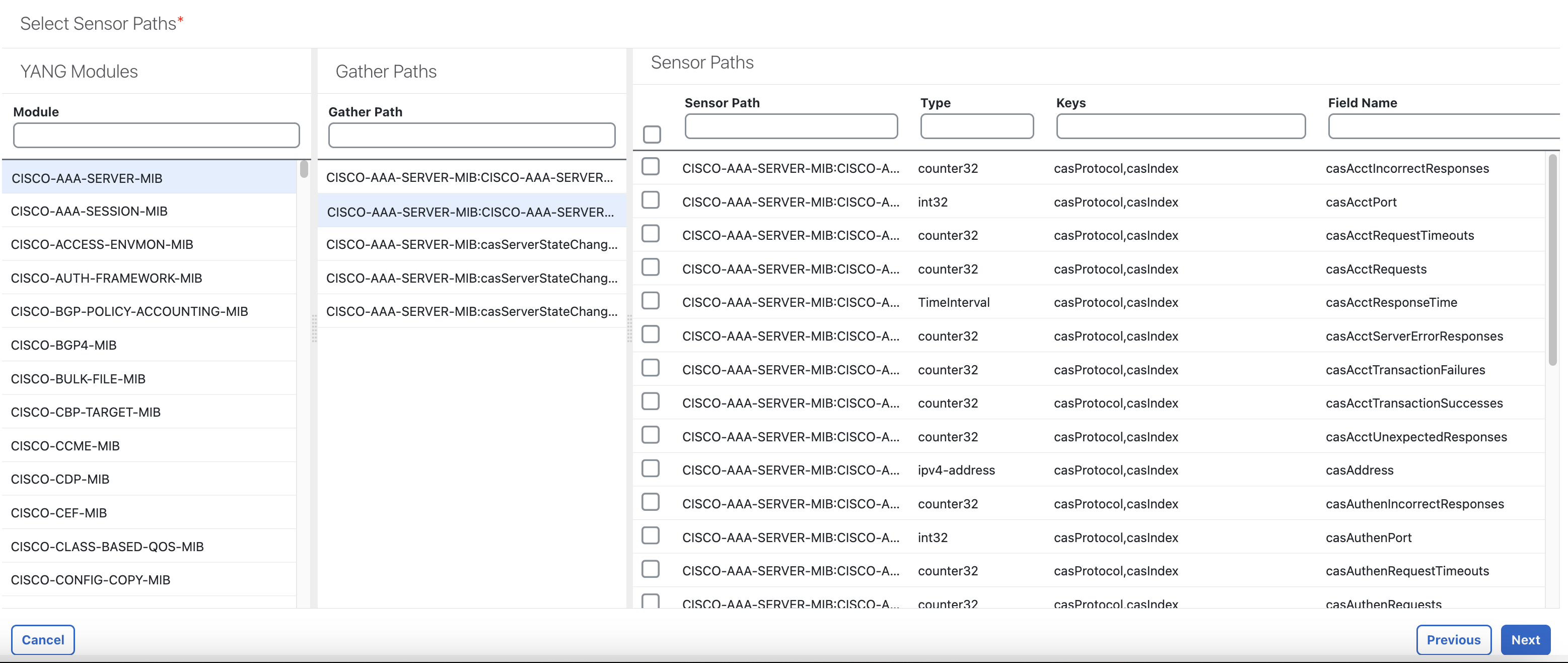Select the fifth gather path, last casServerStateChang entry
This screenshot has width=1568, height=663.
pyautogui.click(x=472, y=312)
